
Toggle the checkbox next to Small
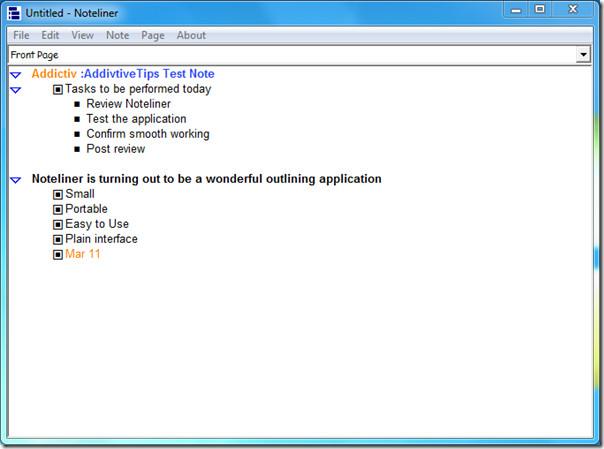point(58,194)
